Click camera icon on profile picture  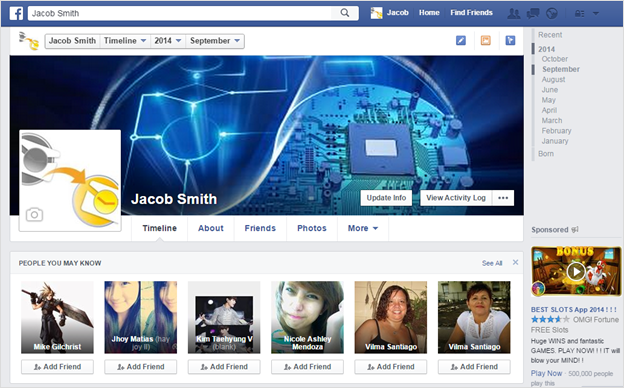[x=35, y=215]
